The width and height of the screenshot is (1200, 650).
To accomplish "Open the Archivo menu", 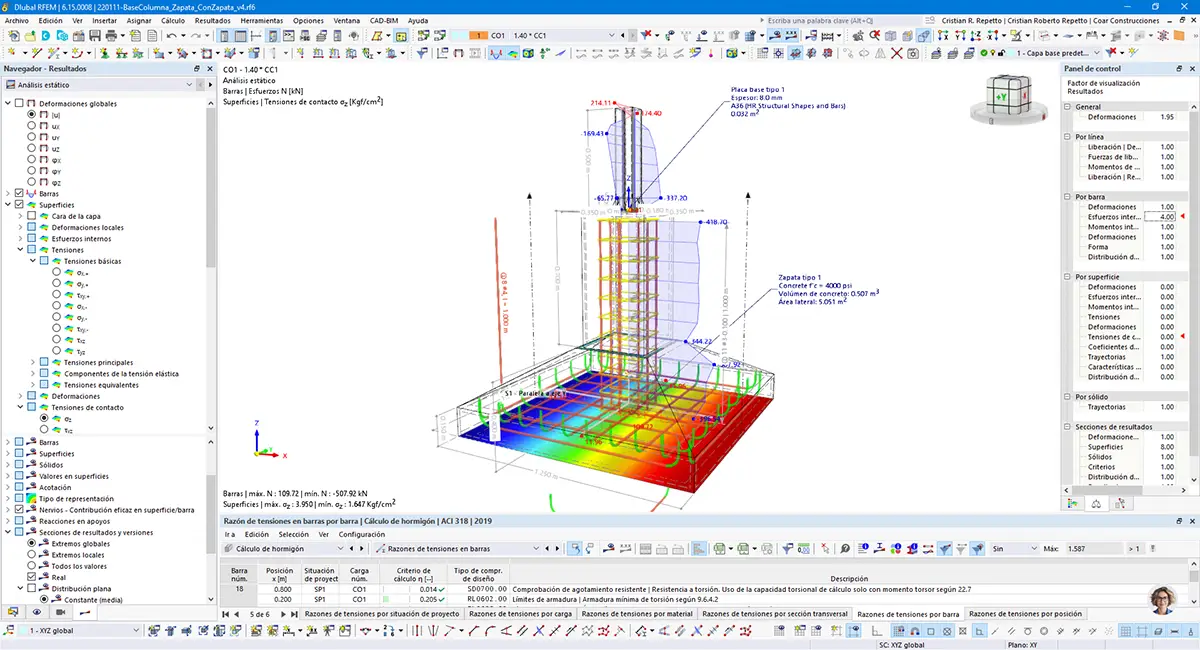I will pos(17,20).
